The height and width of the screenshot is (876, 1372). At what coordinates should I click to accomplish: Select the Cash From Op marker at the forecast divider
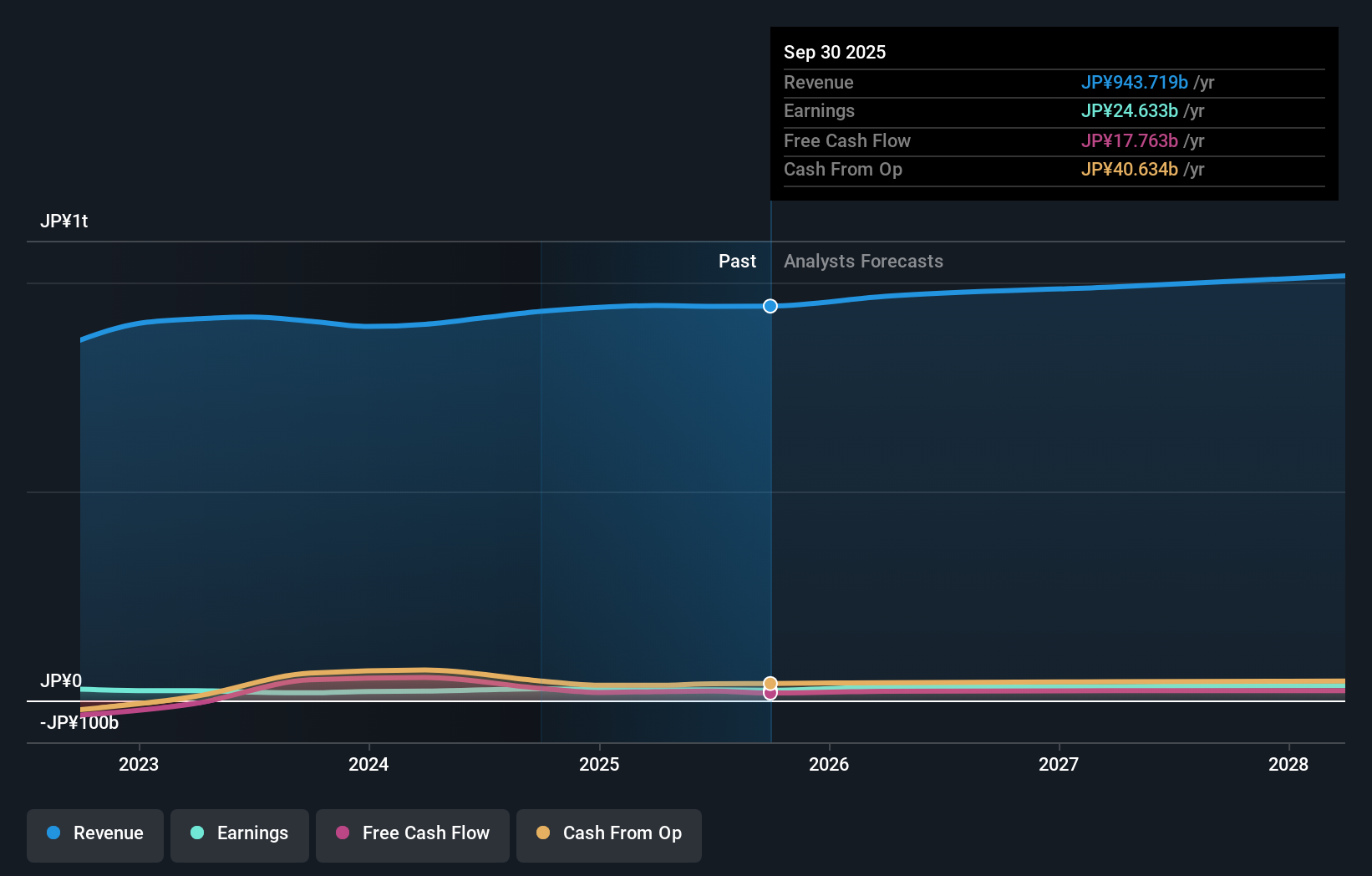[x=770, y=682]
